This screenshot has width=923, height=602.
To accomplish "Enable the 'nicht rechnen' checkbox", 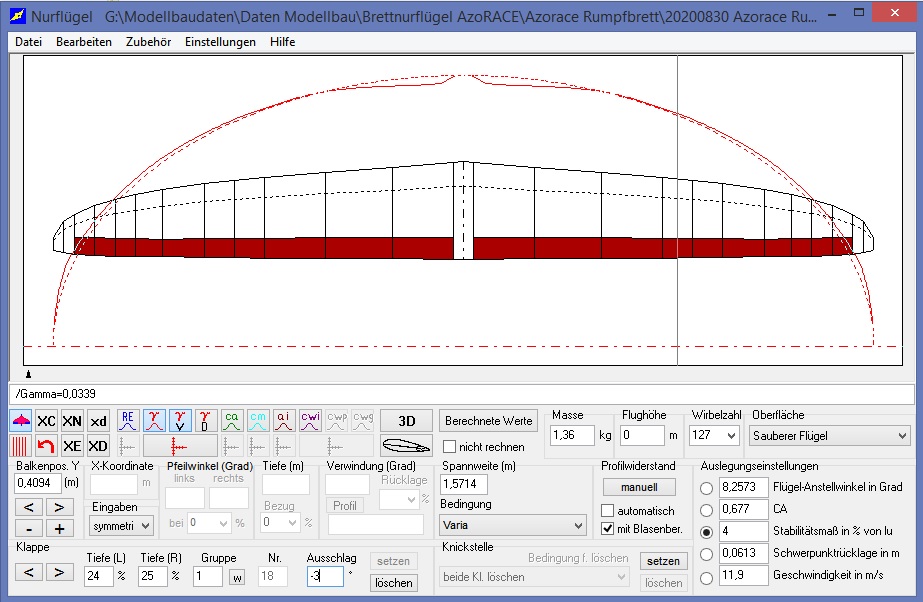I will [450, 447].
